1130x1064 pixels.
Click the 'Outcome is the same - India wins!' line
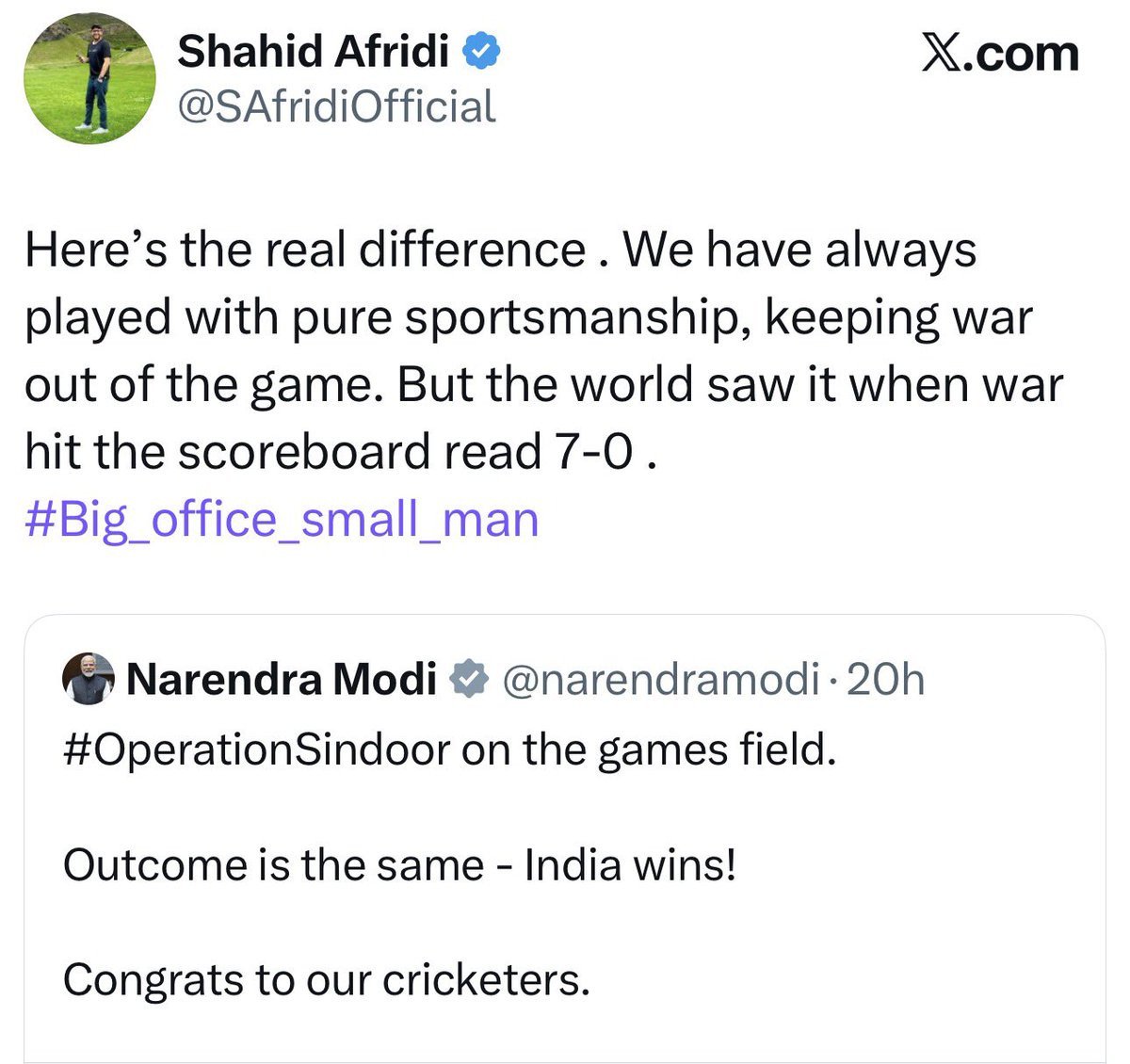pos(399,864)
